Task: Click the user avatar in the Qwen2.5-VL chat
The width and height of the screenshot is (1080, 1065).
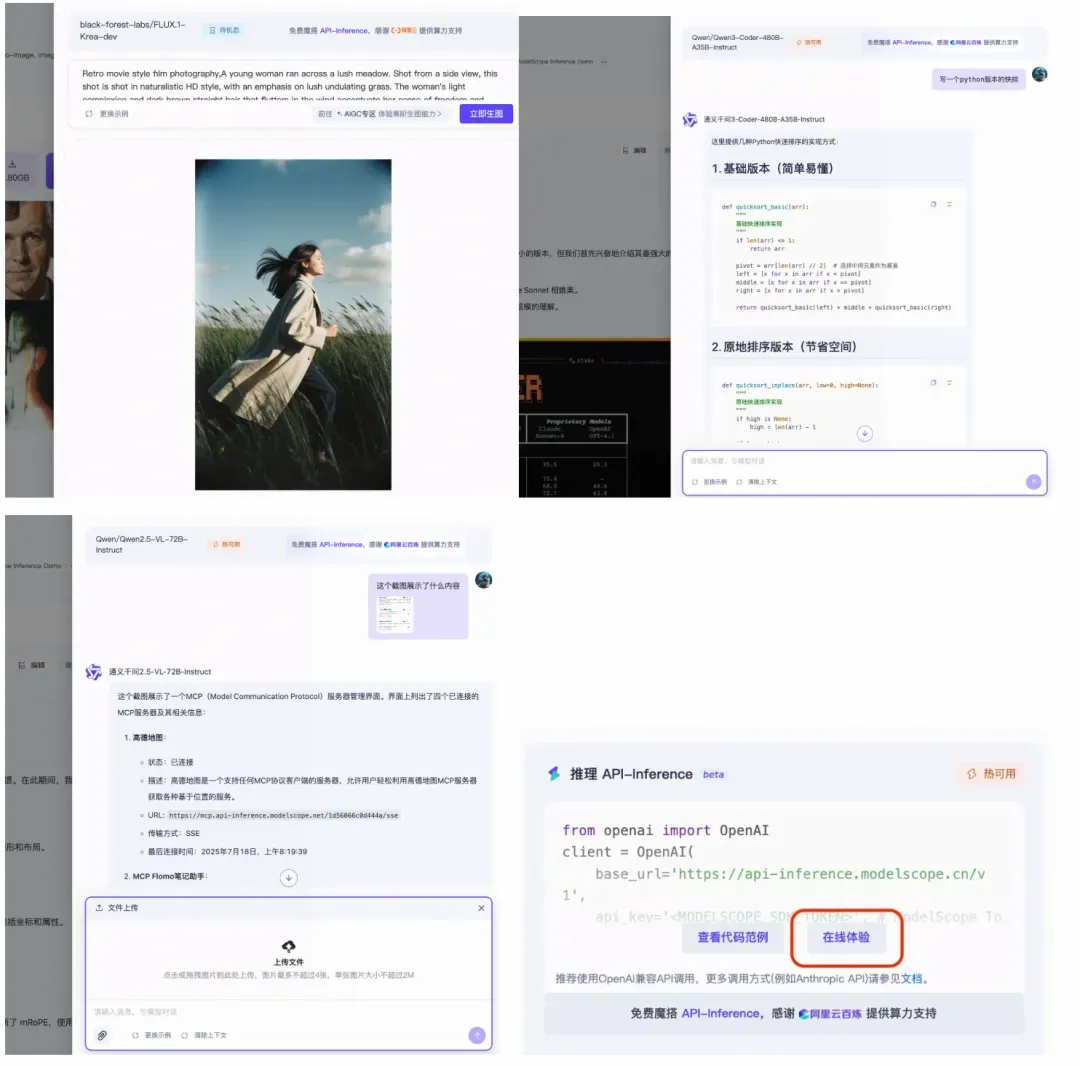Action: 484,580
